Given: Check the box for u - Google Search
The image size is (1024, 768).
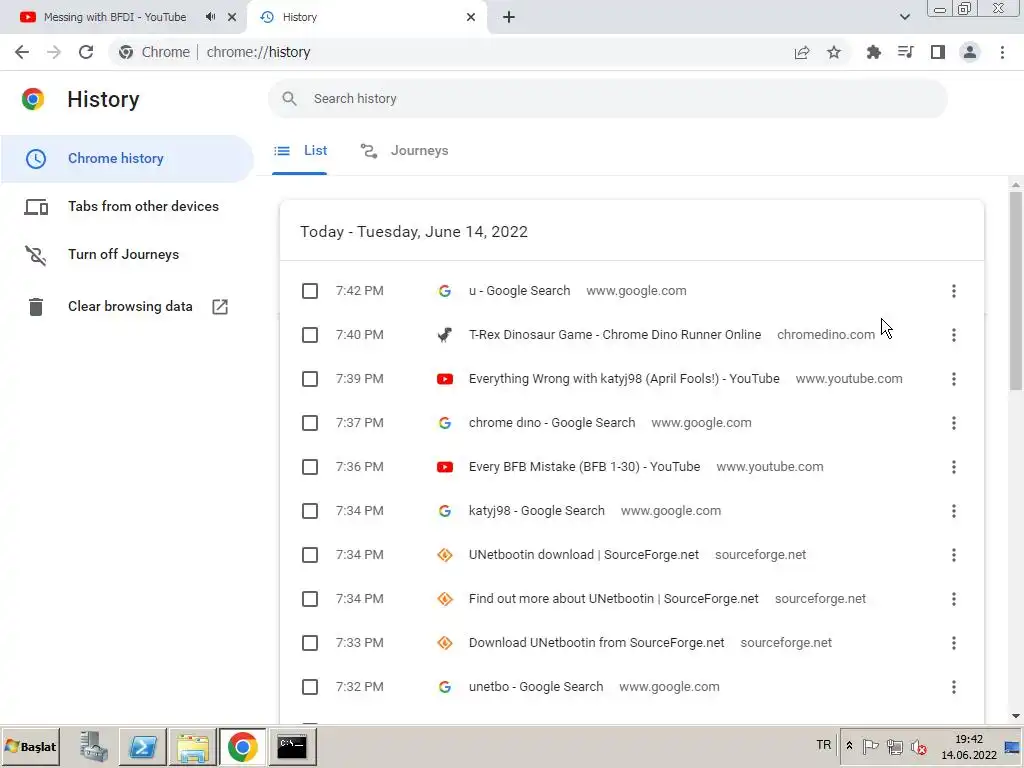Looking at the screenshot, I should [x=310, y=291].
